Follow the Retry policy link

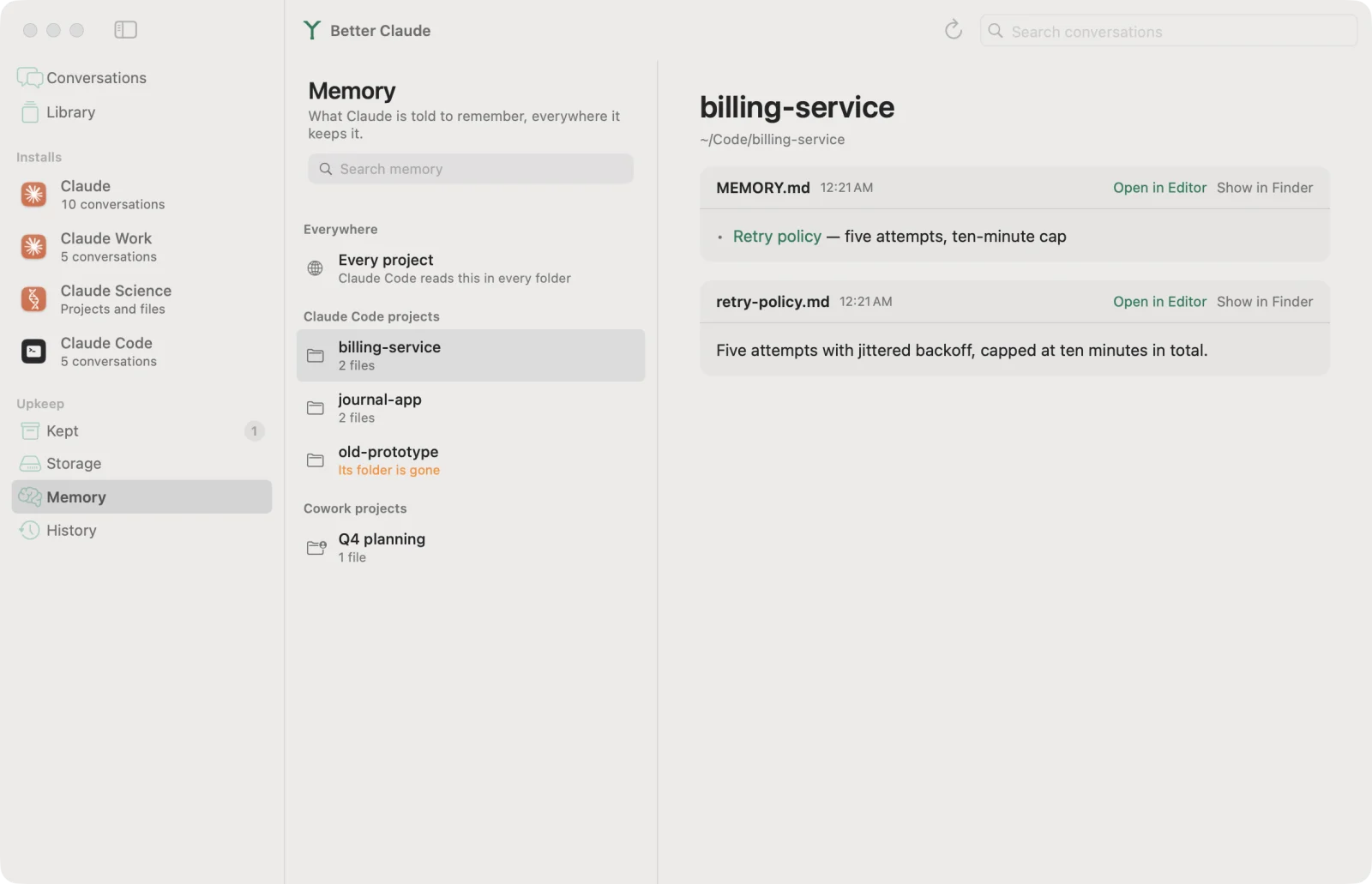[x=777, y=237]
